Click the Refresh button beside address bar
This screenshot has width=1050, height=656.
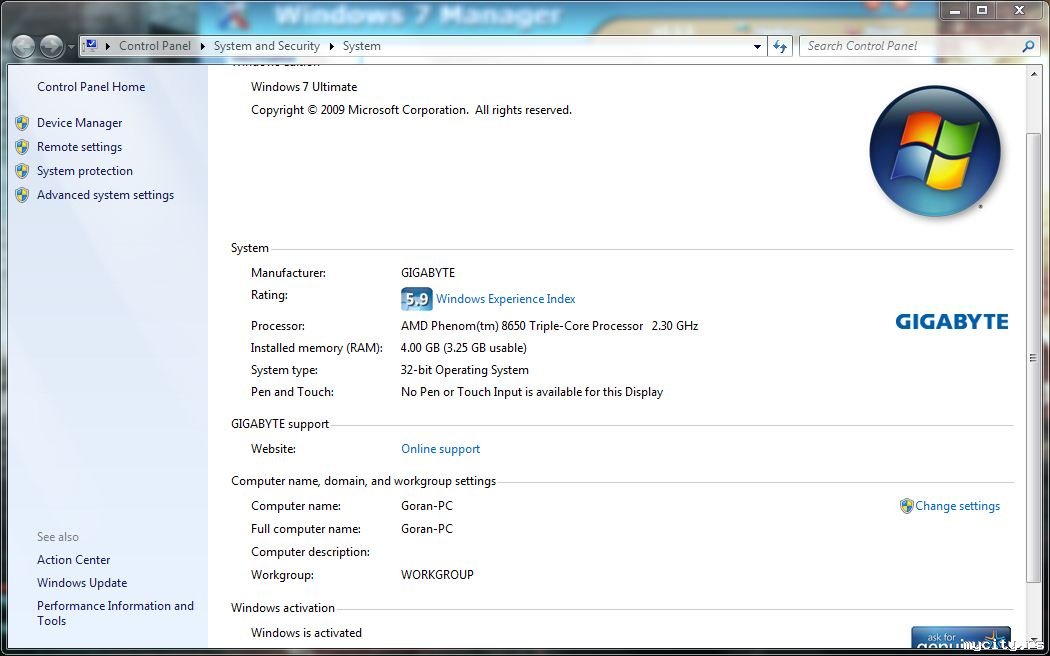779,46
